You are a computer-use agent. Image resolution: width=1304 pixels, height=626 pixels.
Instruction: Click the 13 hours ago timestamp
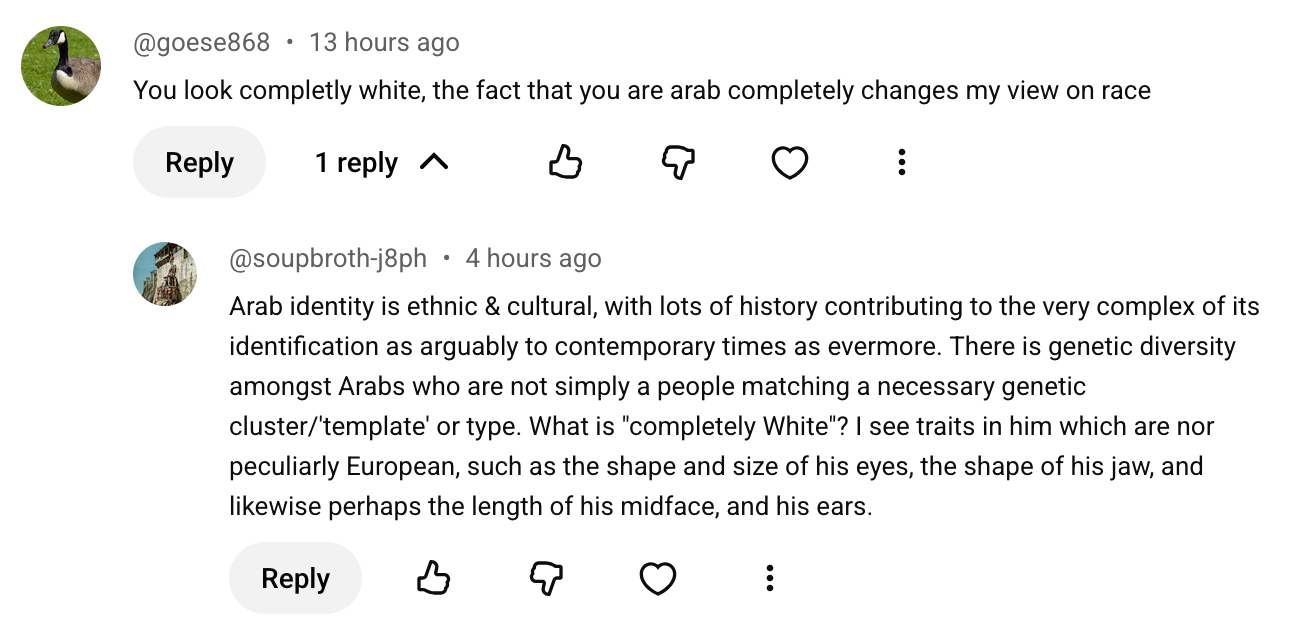(384, 43)
